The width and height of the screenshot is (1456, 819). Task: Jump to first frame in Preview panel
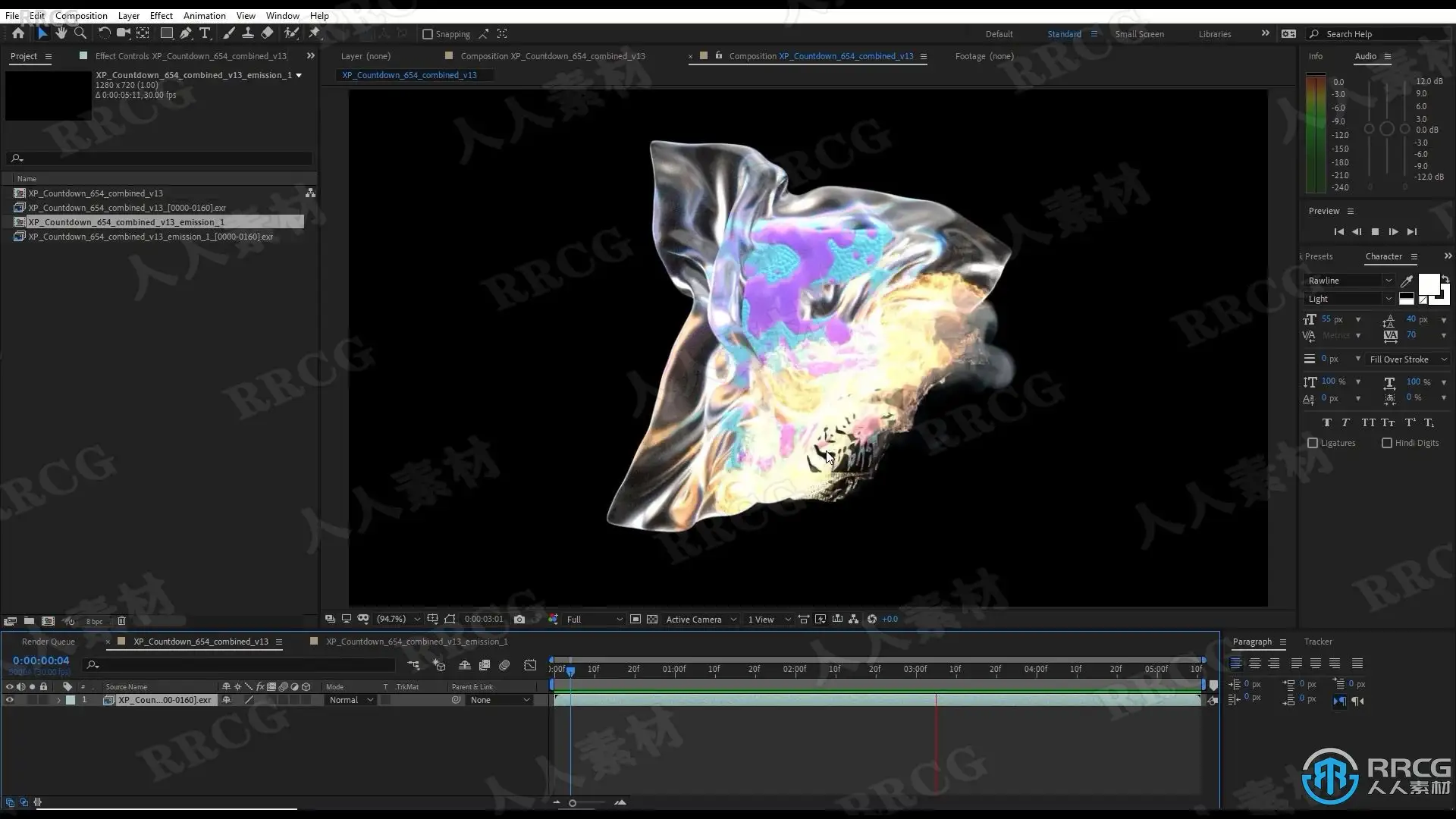[1338, 232]
